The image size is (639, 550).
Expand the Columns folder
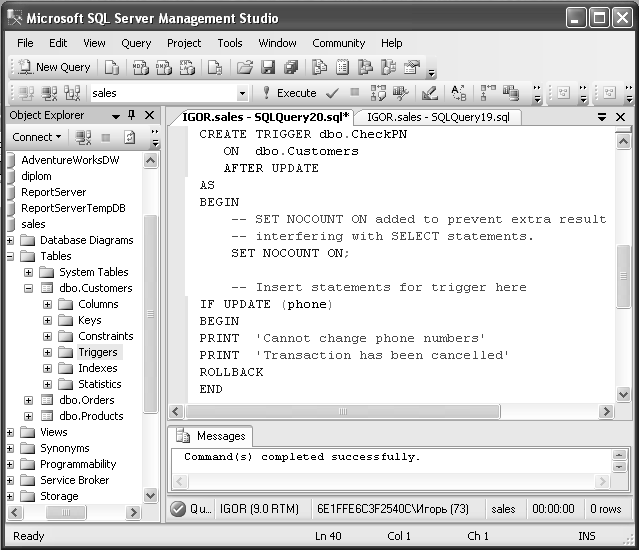tap(47, 304)
